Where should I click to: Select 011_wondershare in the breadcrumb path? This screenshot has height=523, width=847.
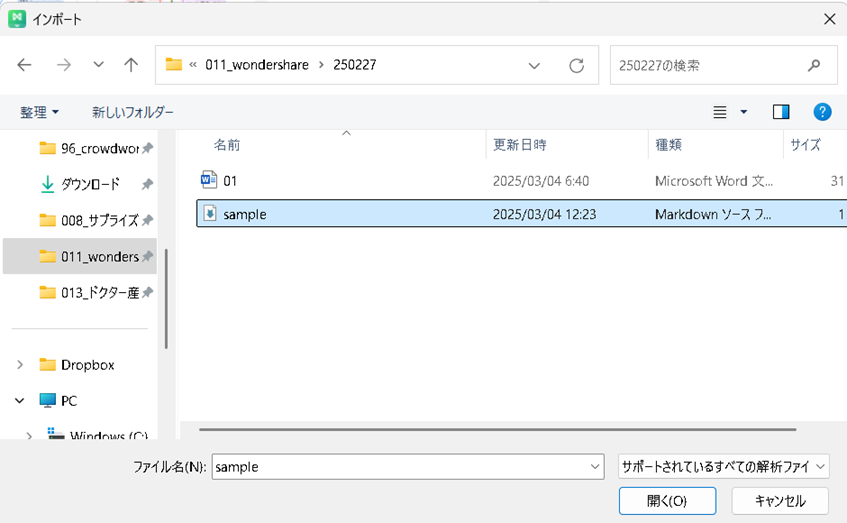[x=257, y=65]
